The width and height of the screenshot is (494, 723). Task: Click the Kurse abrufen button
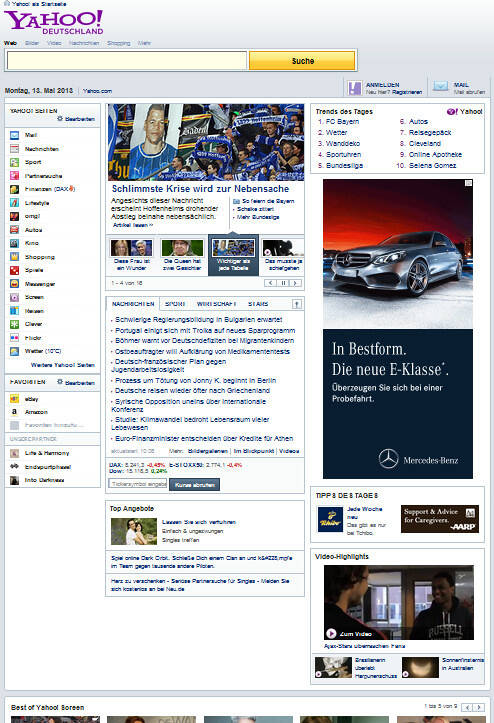194,485
